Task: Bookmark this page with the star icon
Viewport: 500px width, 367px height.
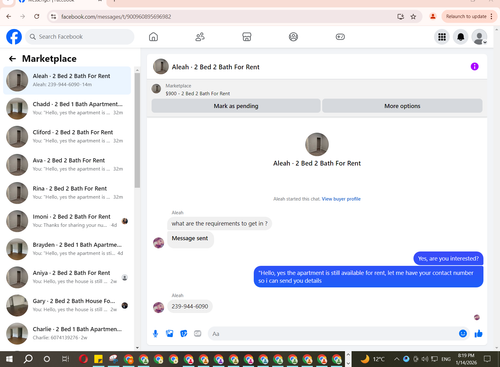Action: tap(413, 17)
